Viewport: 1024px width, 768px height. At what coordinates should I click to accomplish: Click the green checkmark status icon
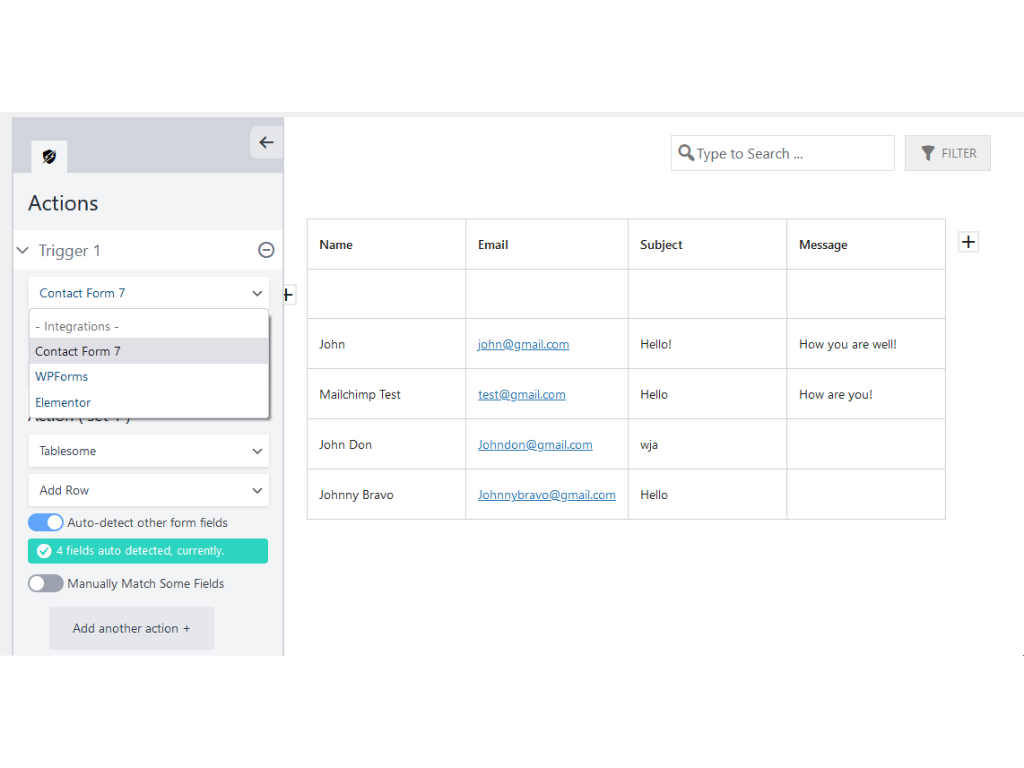click(44, 551)
